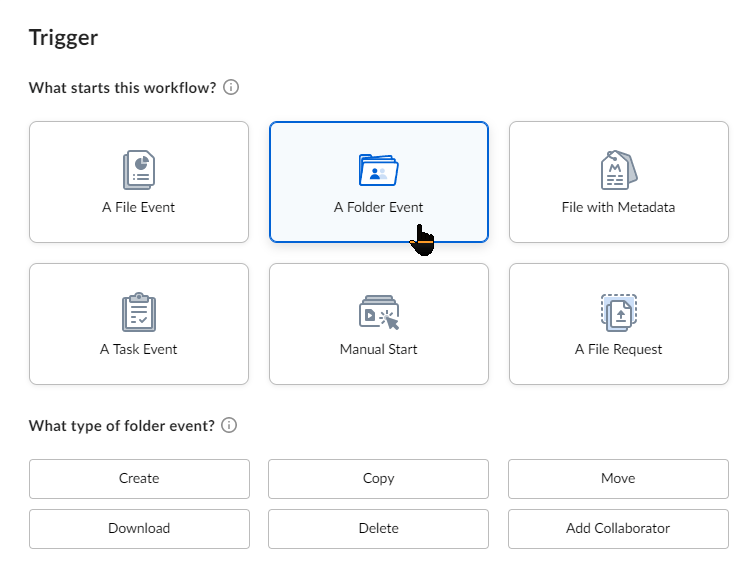Click the 'File with Metadata' label

(618, 207)
